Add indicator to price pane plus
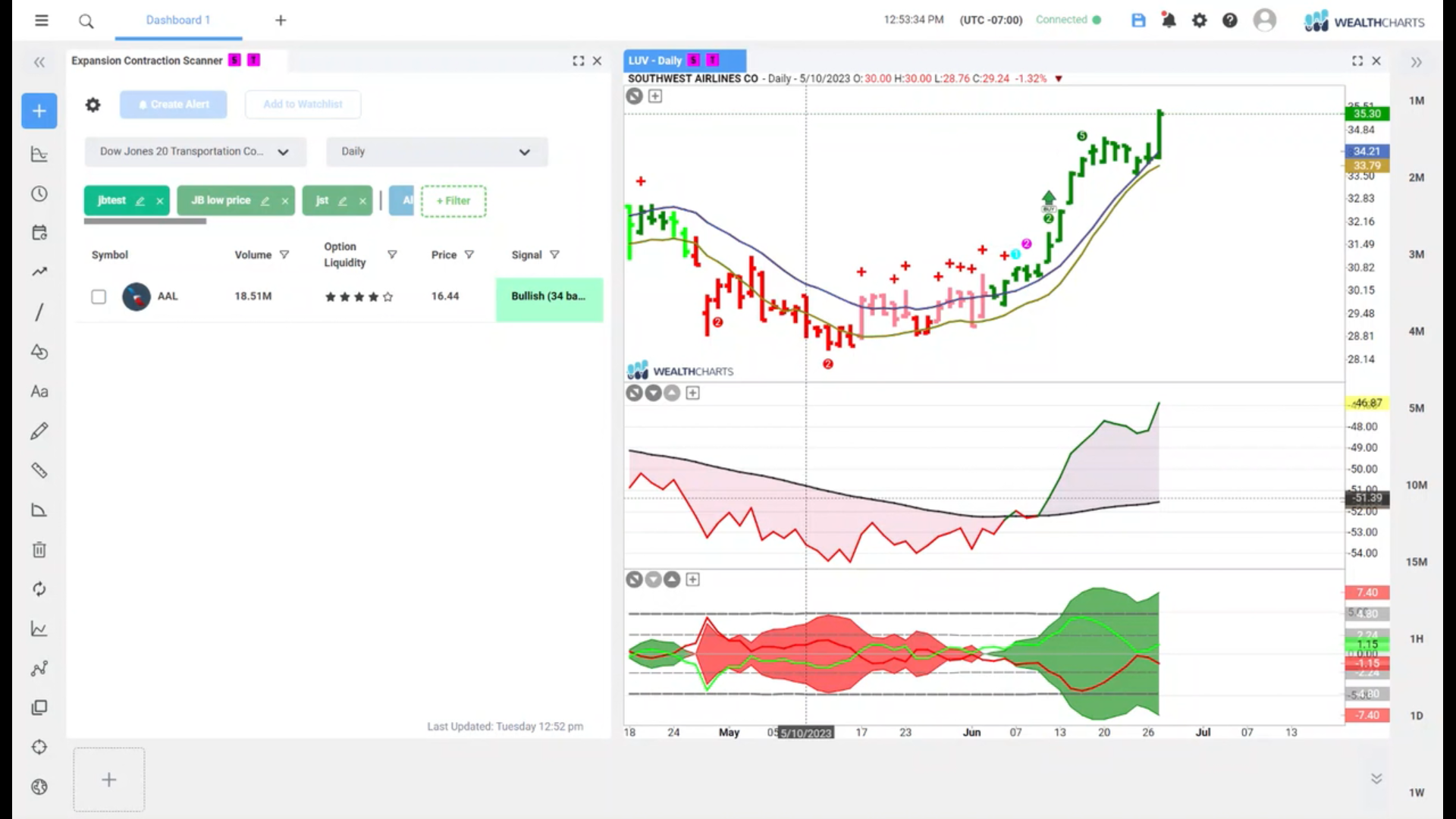1456x819 pixels. (655, 96)
